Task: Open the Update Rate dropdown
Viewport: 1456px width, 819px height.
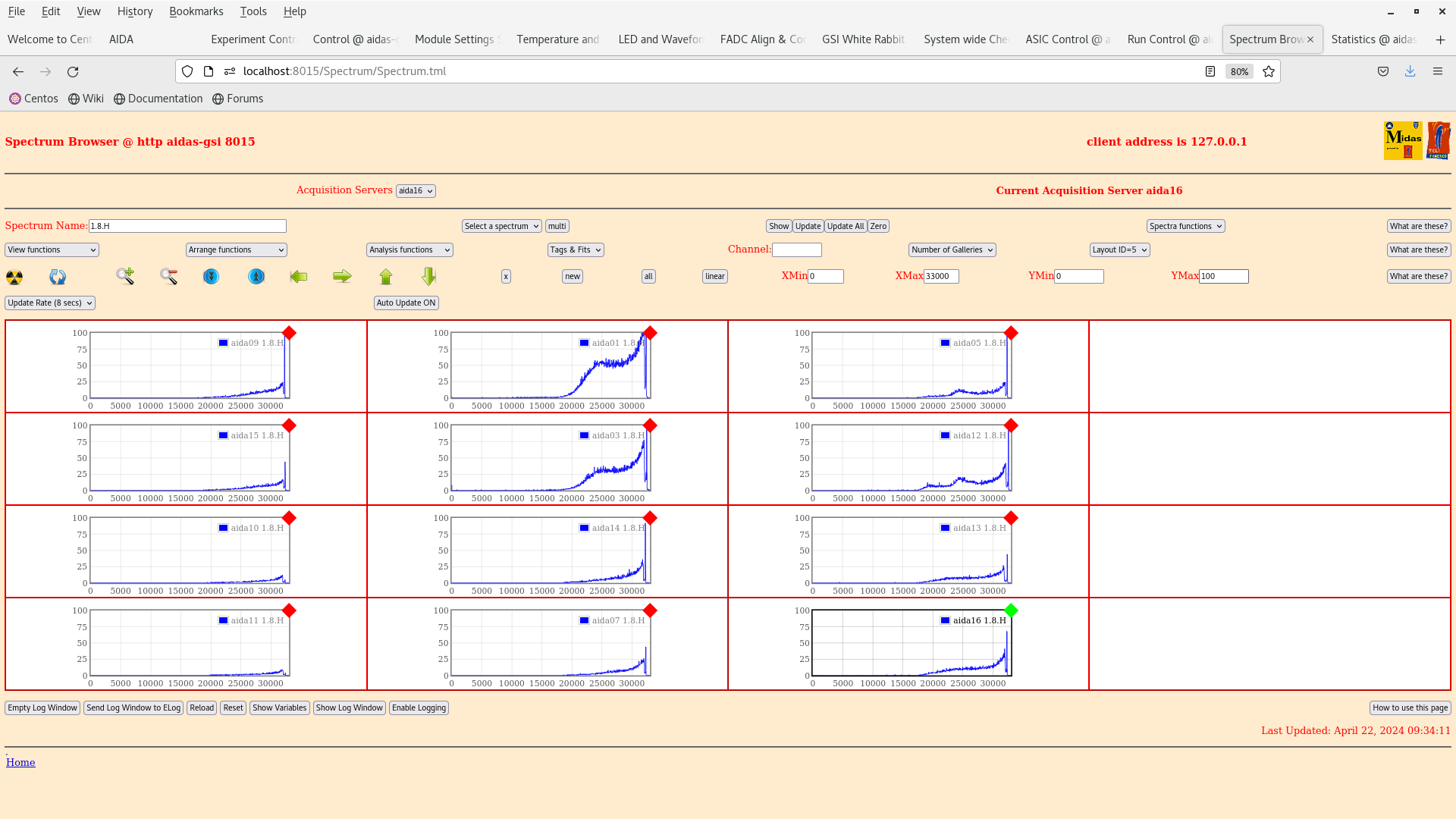Action: 50,303
